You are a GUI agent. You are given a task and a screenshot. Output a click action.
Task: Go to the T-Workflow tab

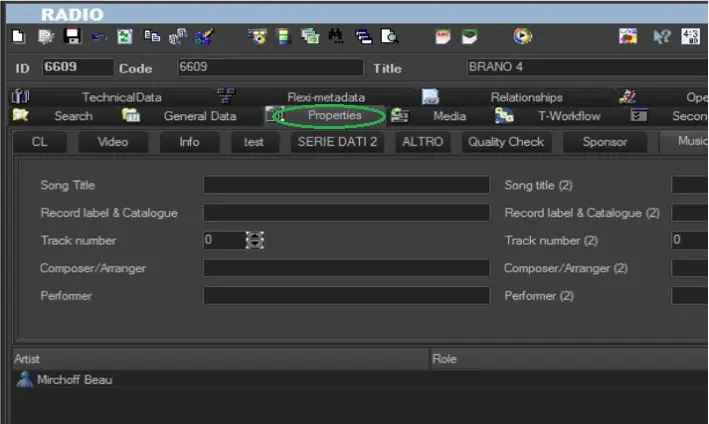coord(569,116)
